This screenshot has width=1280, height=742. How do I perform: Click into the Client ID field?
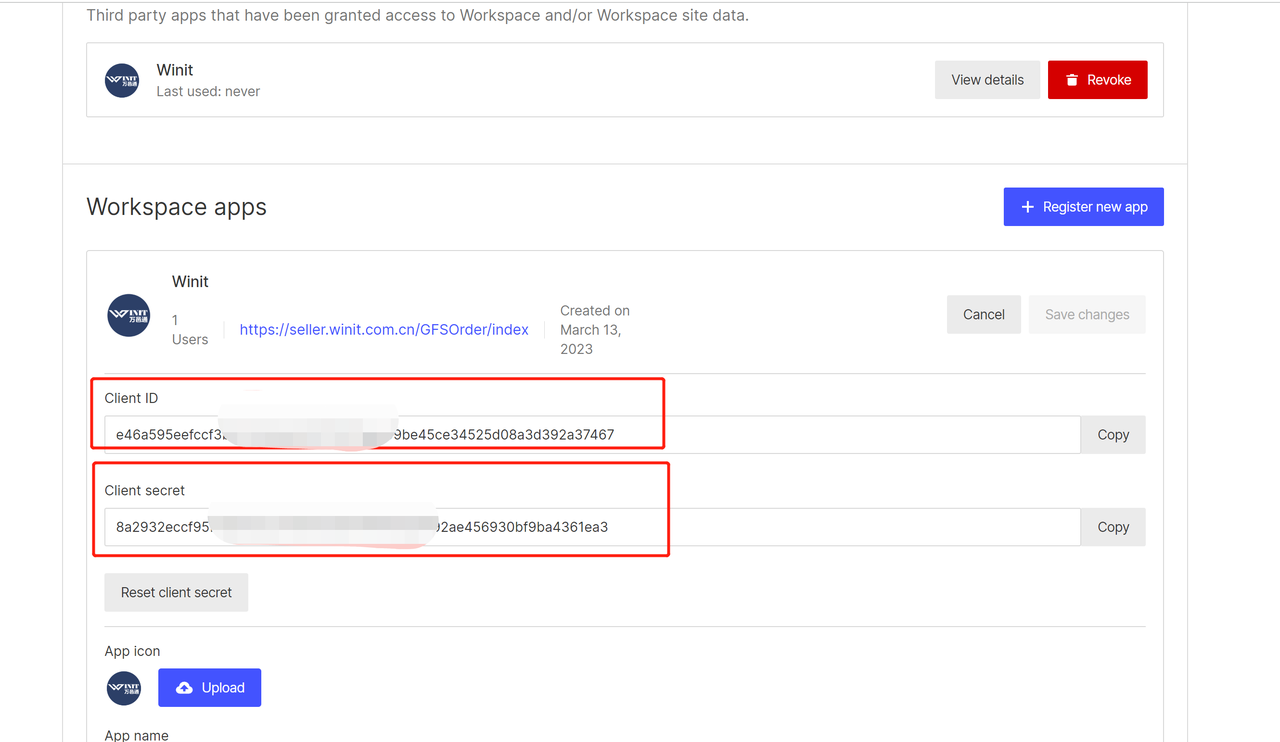click(x=592, y=435)
